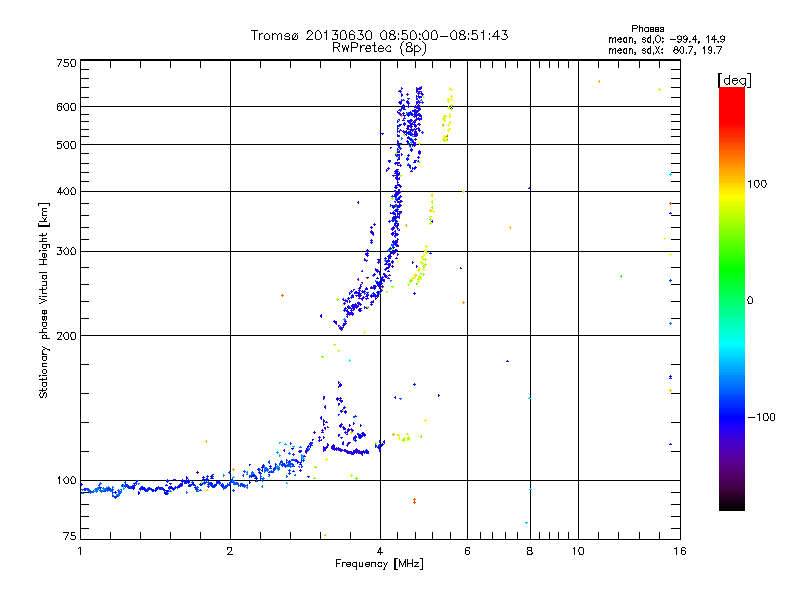This screenshot has width=800, height=600.
Task: Click the 'RwPretec (8p)' subtitle
Action: (x=379, y=48)
